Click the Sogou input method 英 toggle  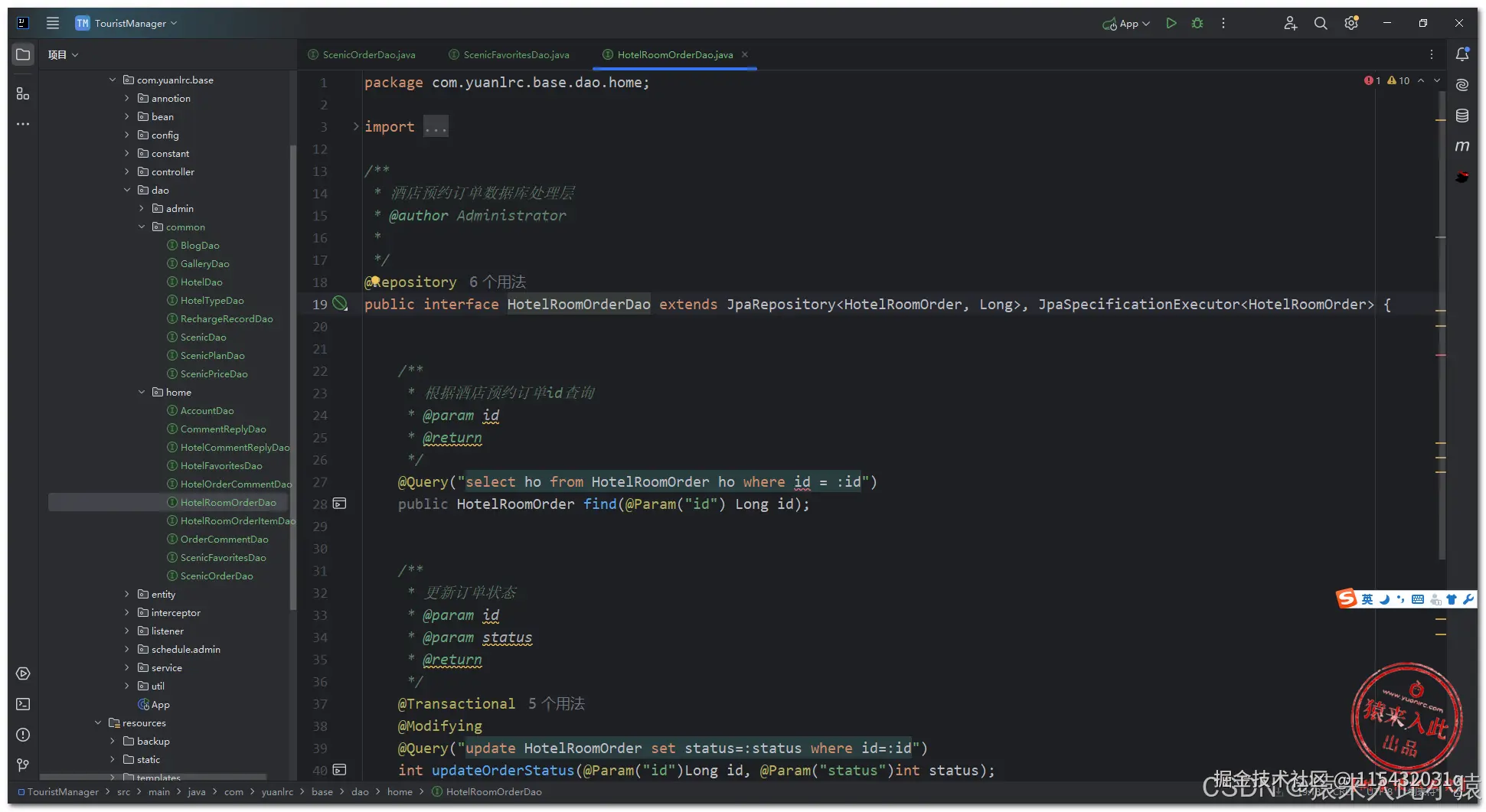tap(1367, 599)
